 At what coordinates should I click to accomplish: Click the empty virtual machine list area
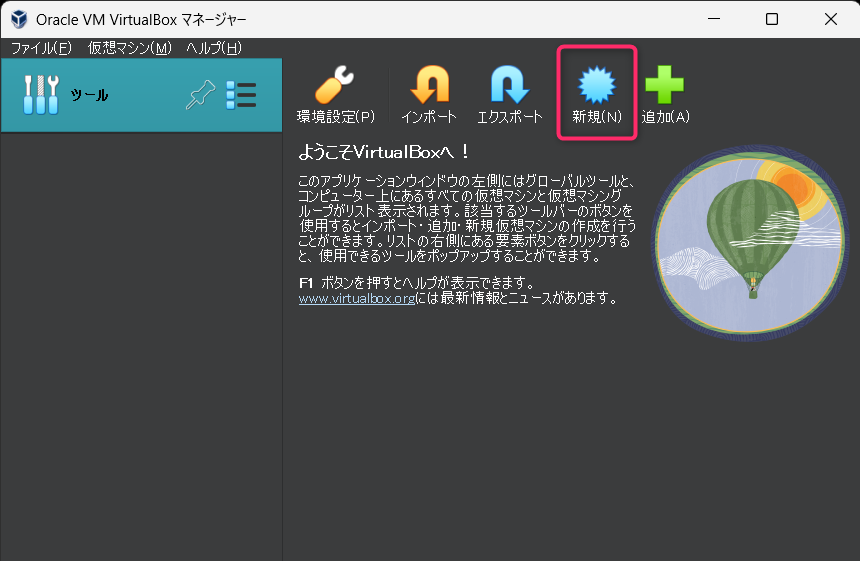click(x=141, y=340)
